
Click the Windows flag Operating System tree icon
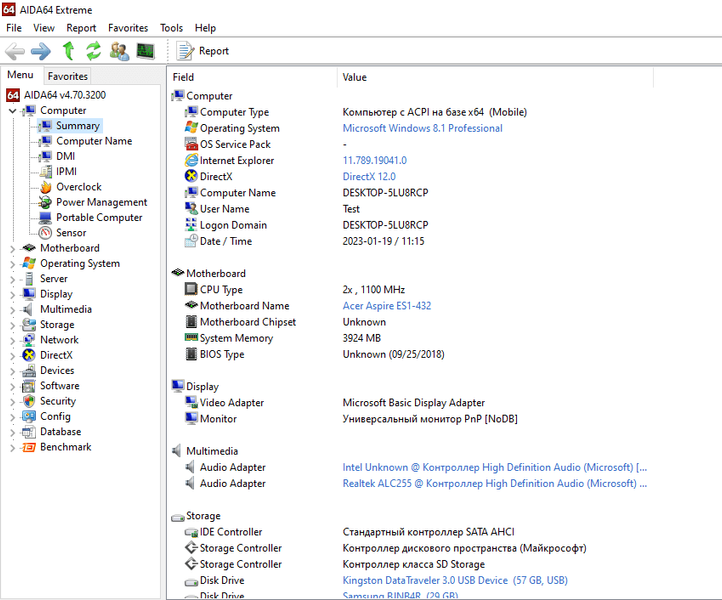click(29, 263)
